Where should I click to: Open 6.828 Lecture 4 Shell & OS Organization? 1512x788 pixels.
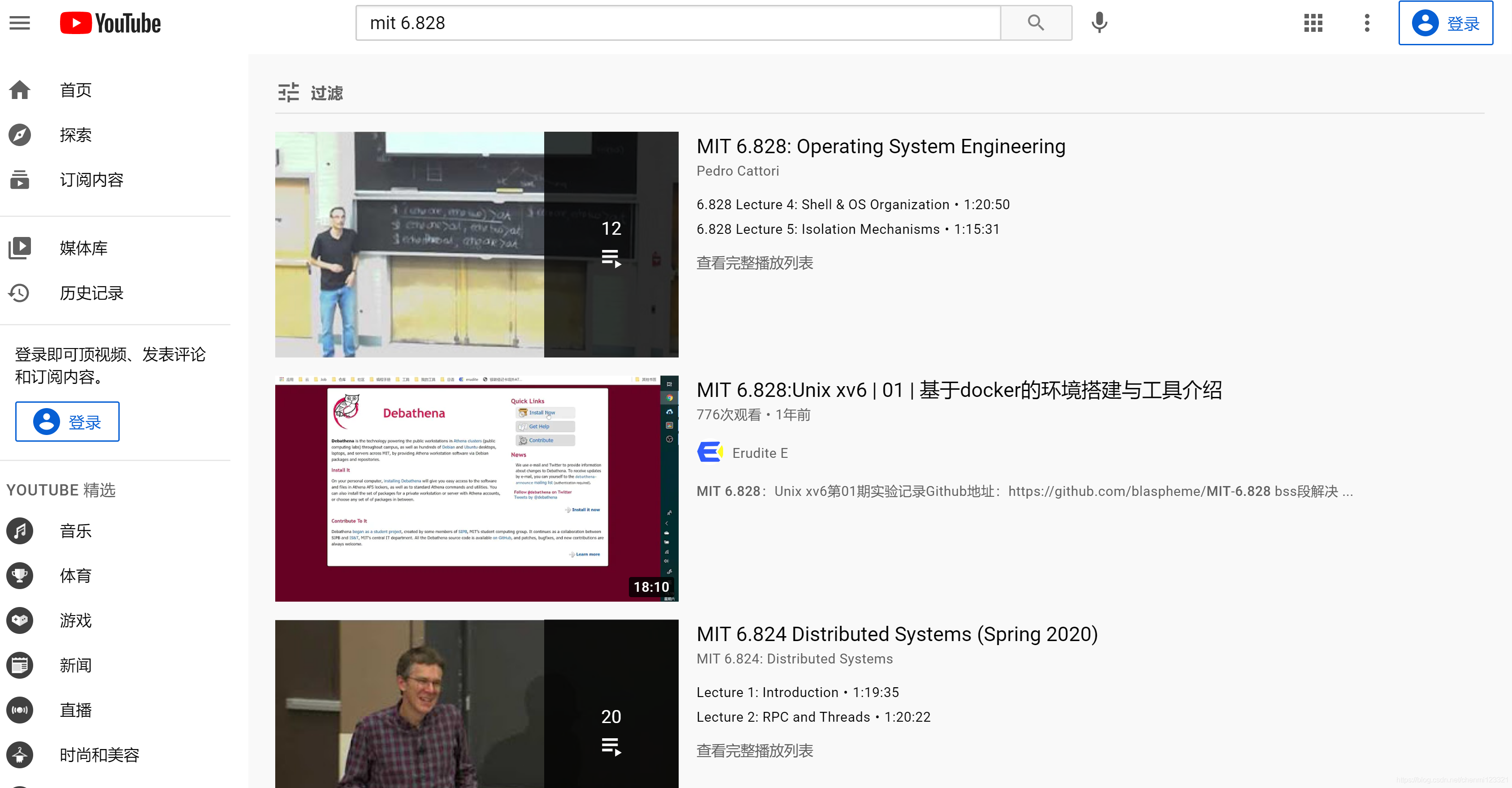coord(853,204)
